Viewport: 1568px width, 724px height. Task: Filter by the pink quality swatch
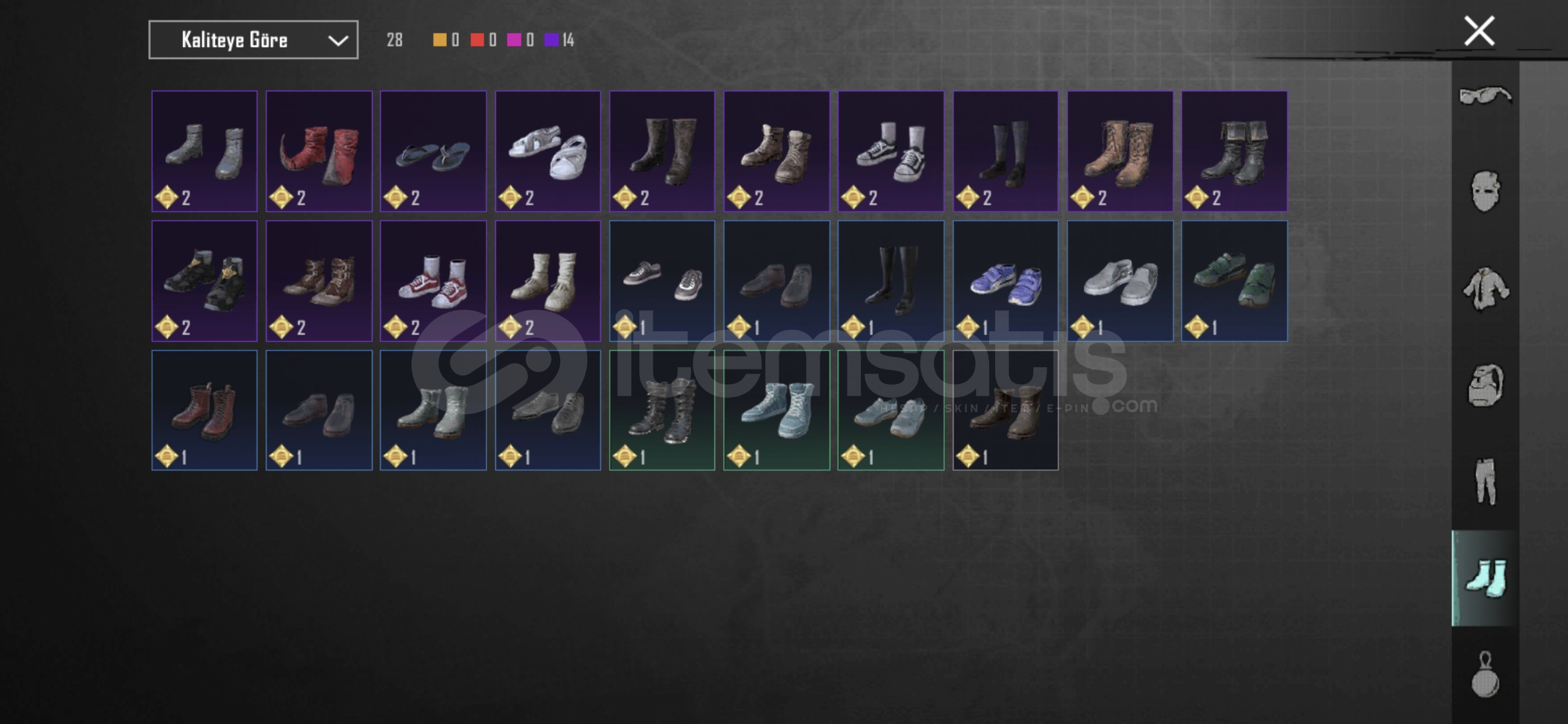coord(514,40)
